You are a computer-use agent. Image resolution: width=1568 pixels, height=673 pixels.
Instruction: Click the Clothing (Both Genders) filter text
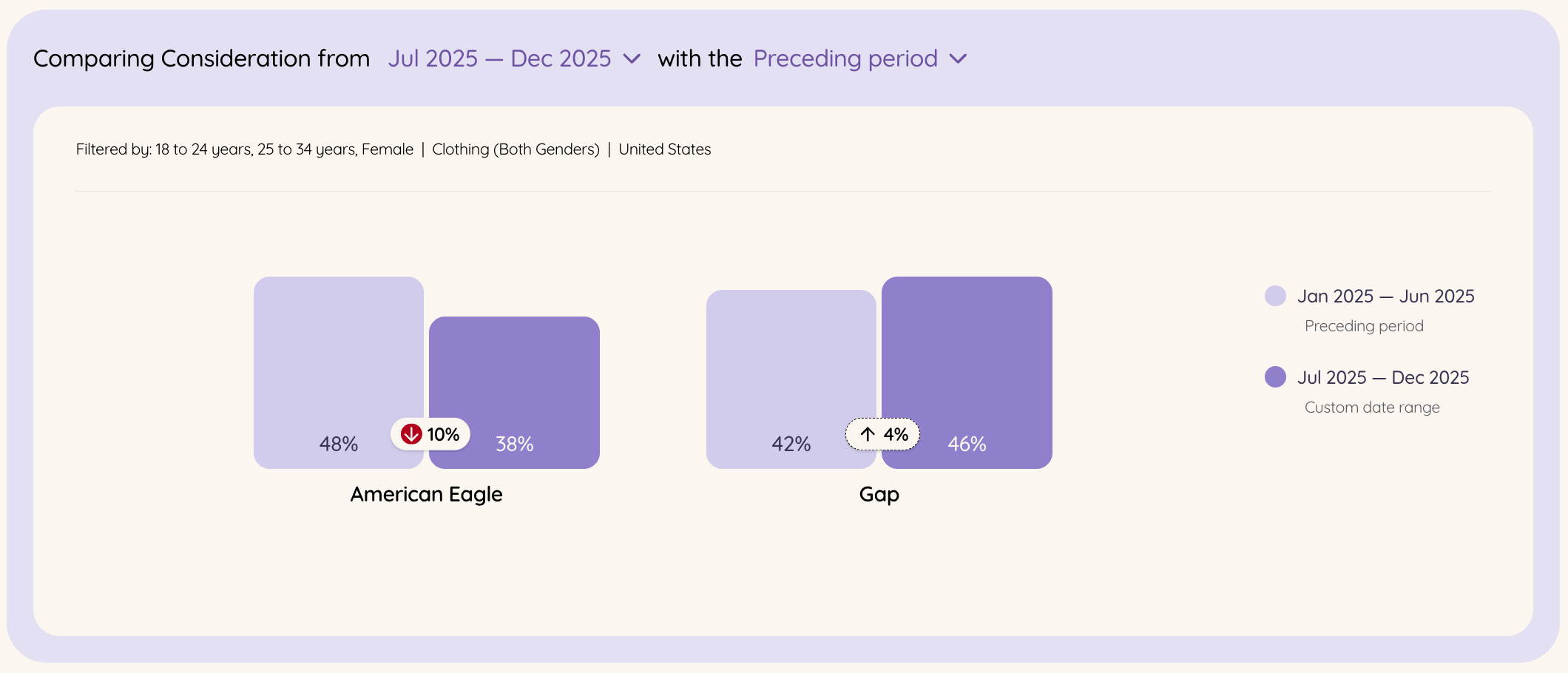coord(516,149)
